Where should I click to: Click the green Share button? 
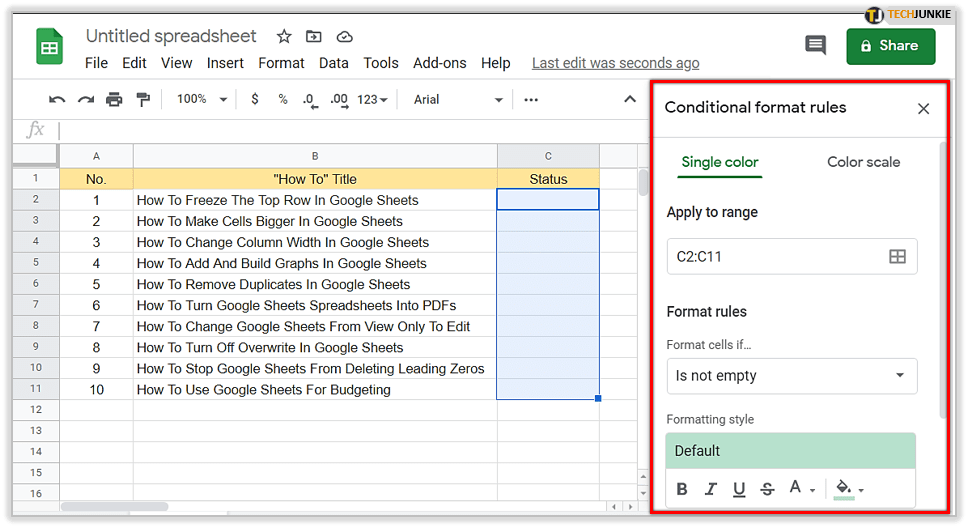(890, 46)
